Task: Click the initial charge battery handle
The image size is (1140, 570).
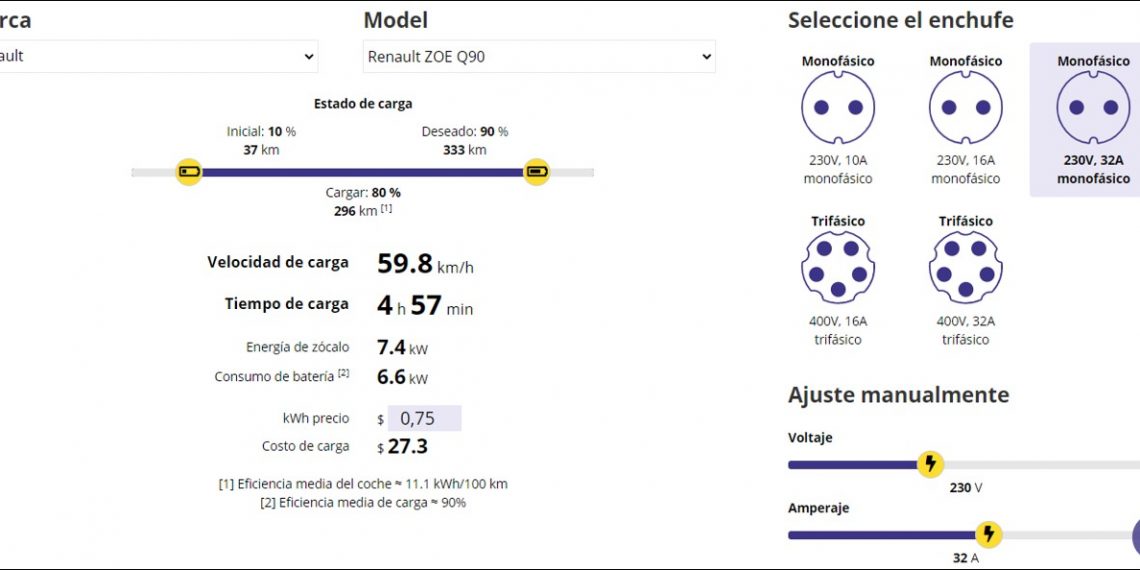Action: point(188,172)
